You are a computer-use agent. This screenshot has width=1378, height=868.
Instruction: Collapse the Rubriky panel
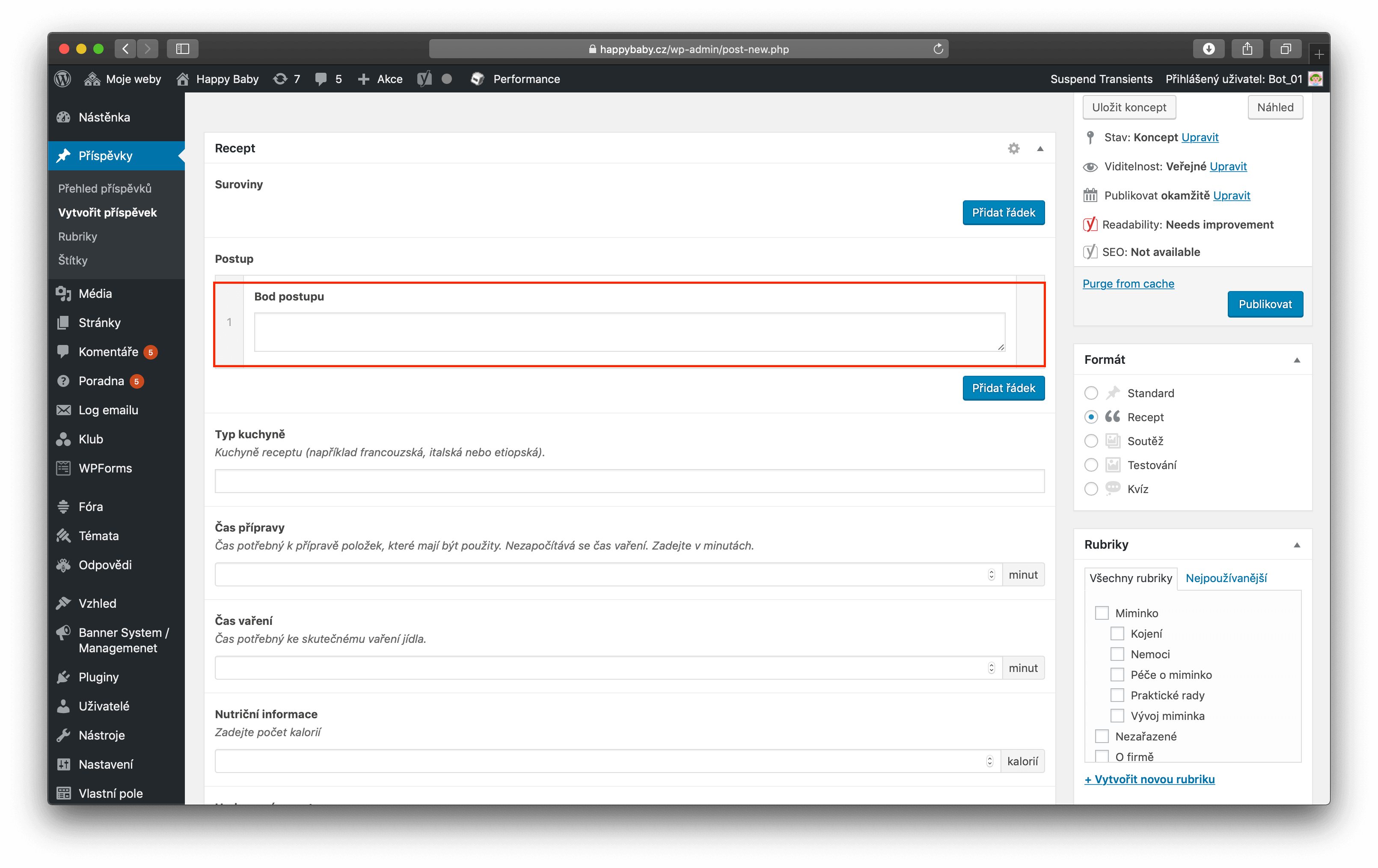pyautogui.click(x=1297, y=545)
